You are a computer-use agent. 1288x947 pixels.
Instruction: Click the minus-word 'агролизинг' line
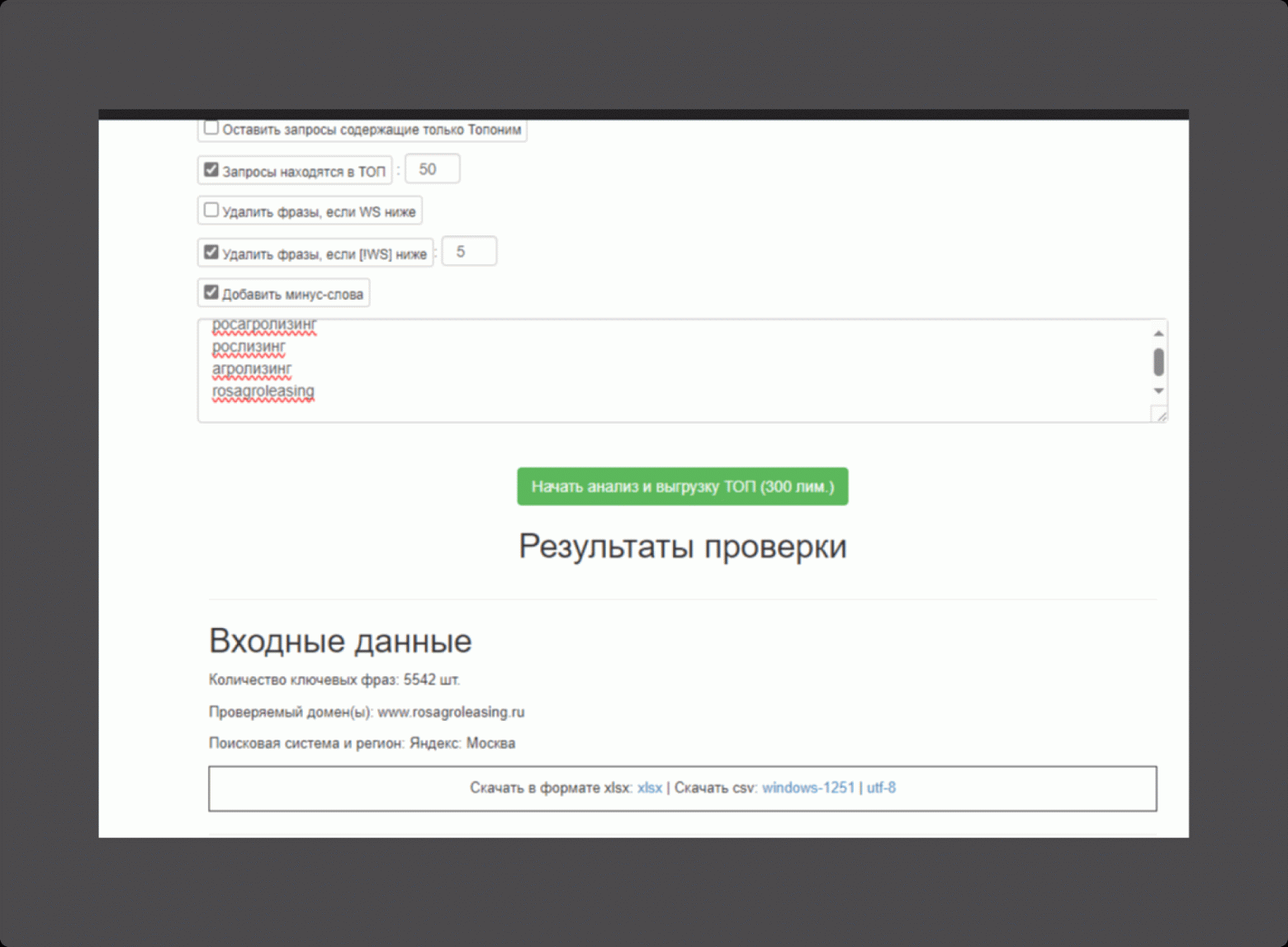(252, 368)
